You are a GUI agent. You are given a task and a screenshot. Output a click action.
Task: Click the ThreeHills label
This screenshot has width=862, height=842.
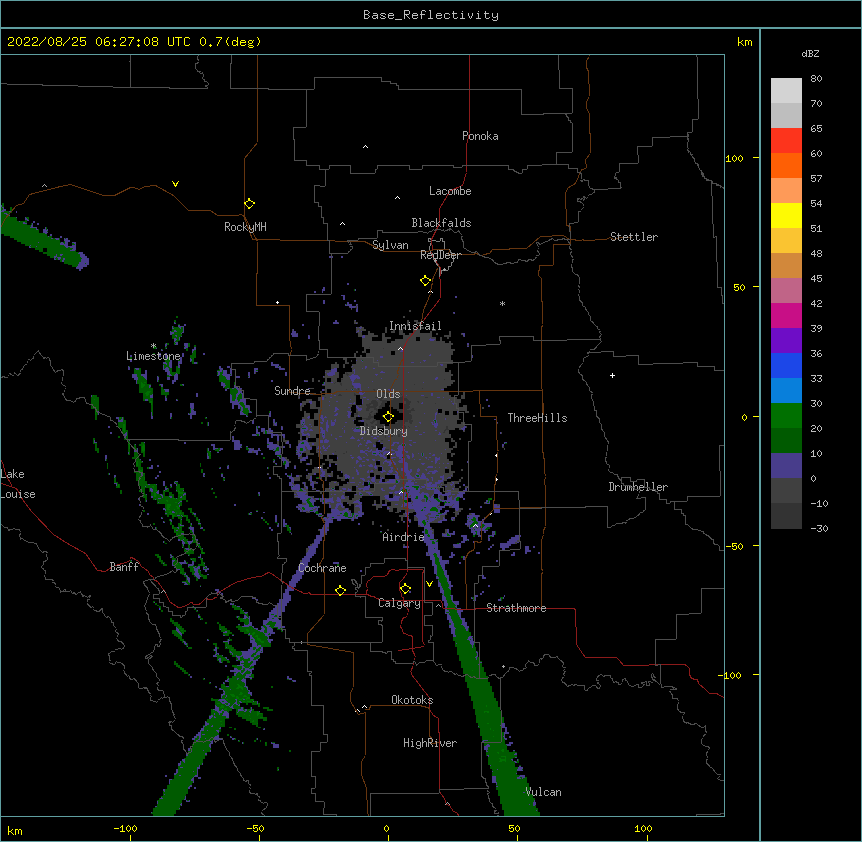pos(537,418)
